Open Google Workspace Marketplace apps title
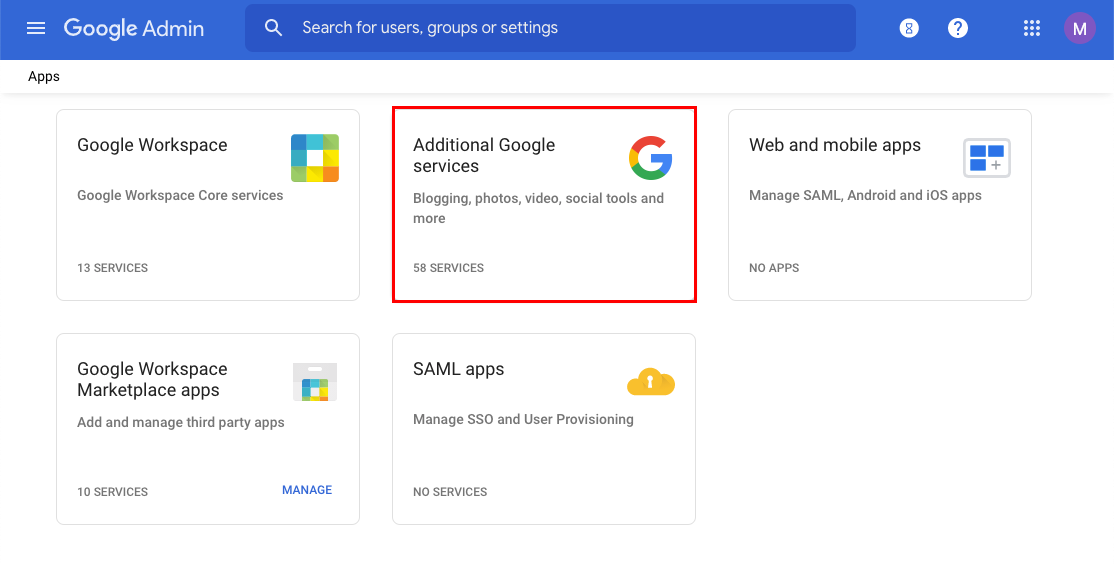Viewport: 1114px width, 564px height. click(x=152, y=379)
